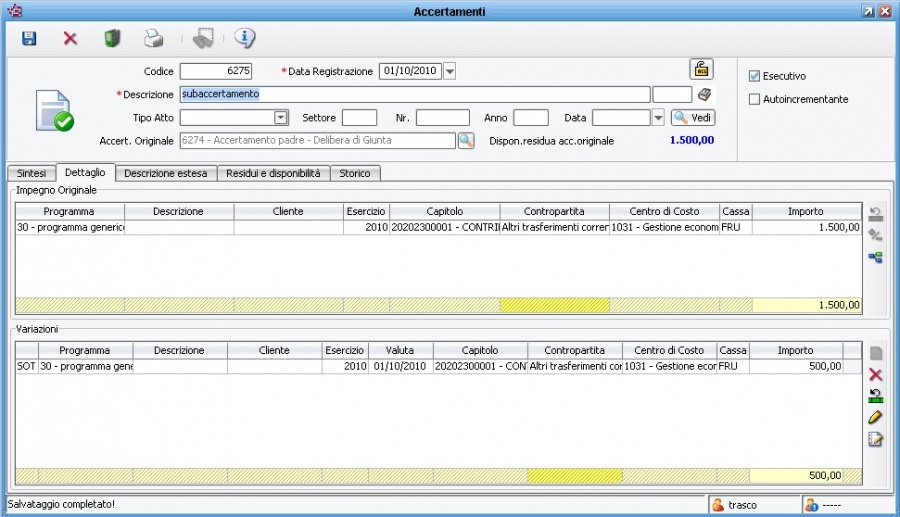Image resolution: width=900 pixels, height=517 pixels.
Task: Enable the Autoincrementante checkbox
Action: [x=755, y=99]
